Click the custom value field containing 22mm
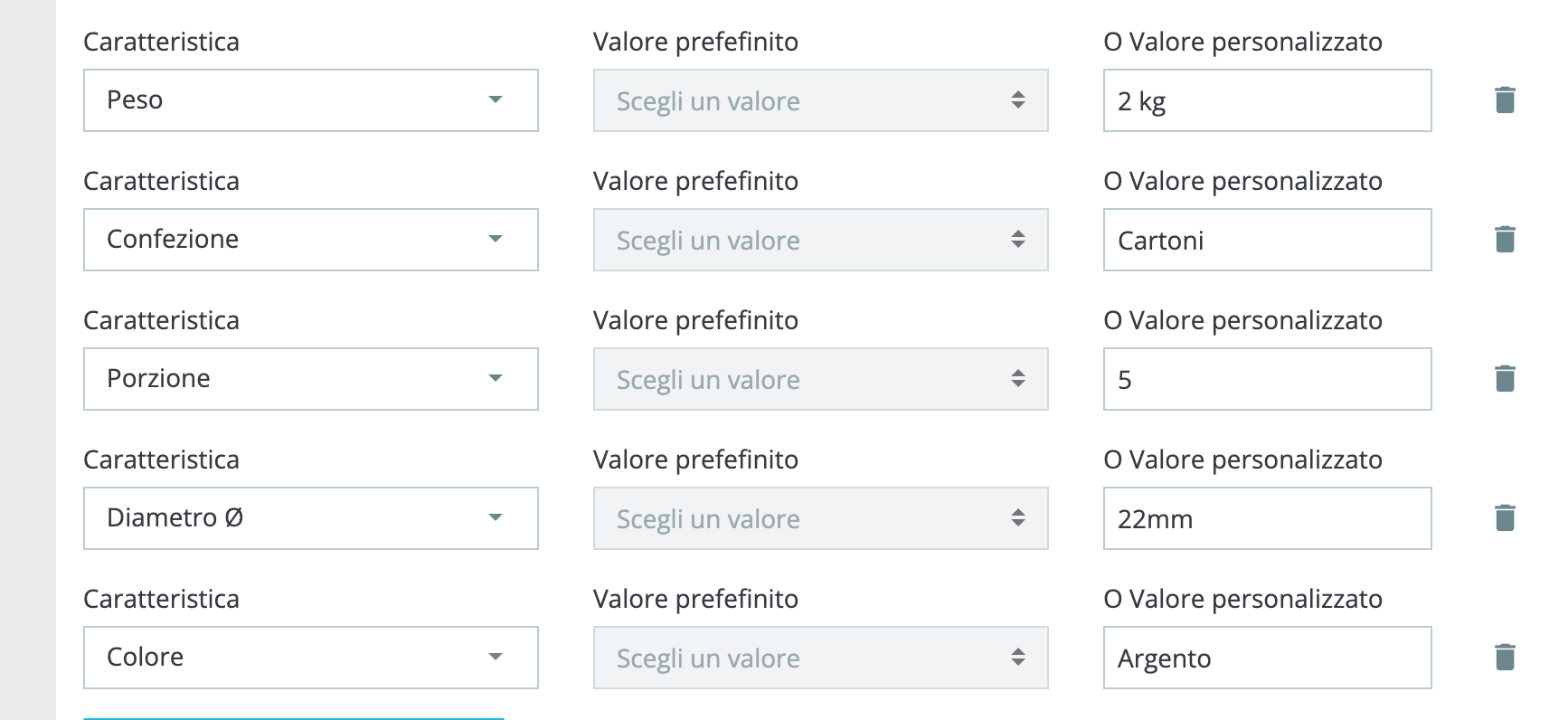 [x=1267, y=518]
